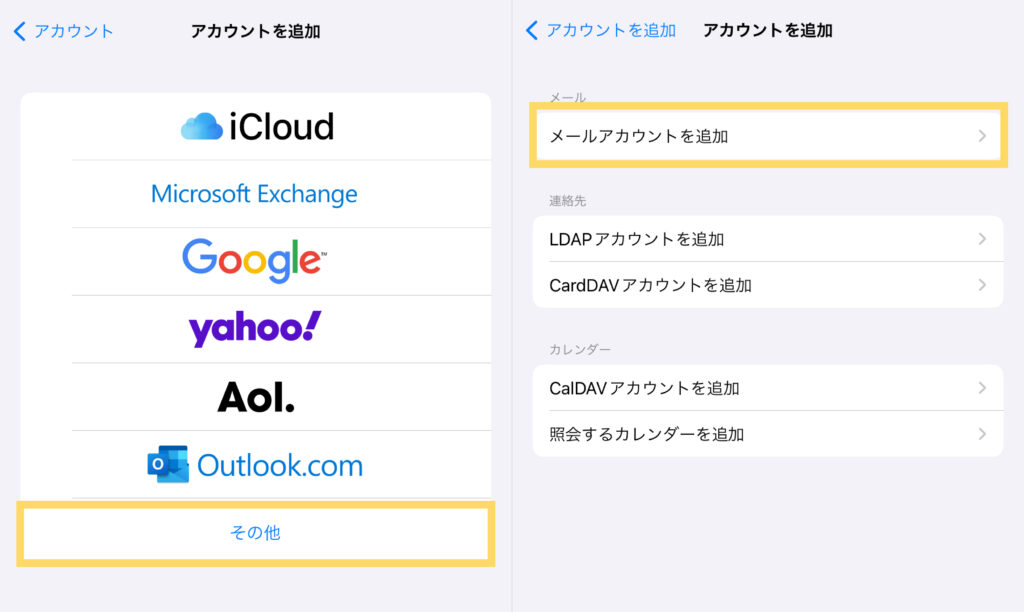Tap the back chevron beside アカウント
Image resolution: width=1024 pixels, height=612 pixels.
coord(20,31)
